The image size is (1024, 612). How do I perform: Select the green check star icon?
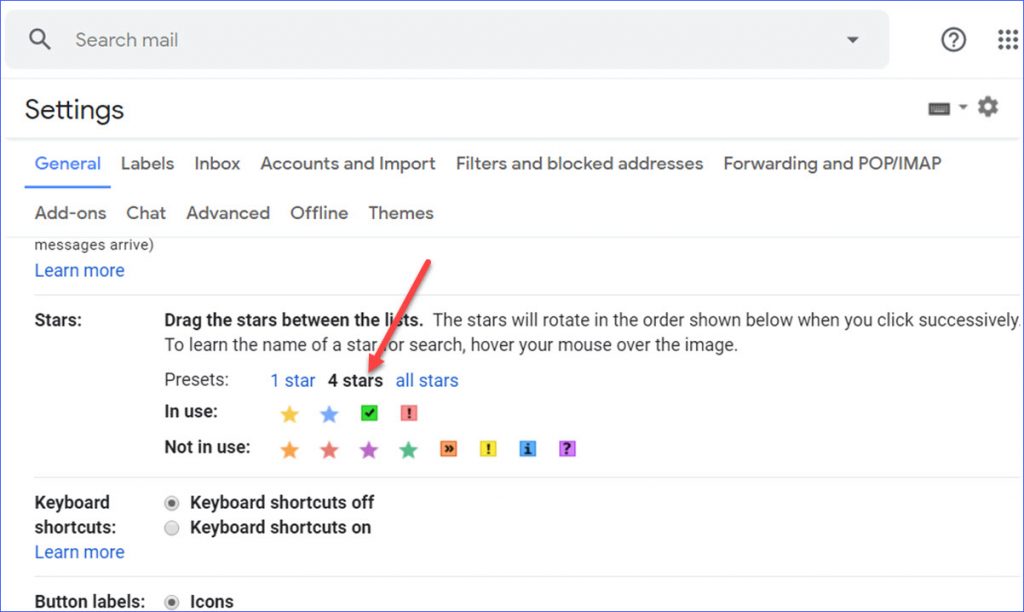pos(368,412)
